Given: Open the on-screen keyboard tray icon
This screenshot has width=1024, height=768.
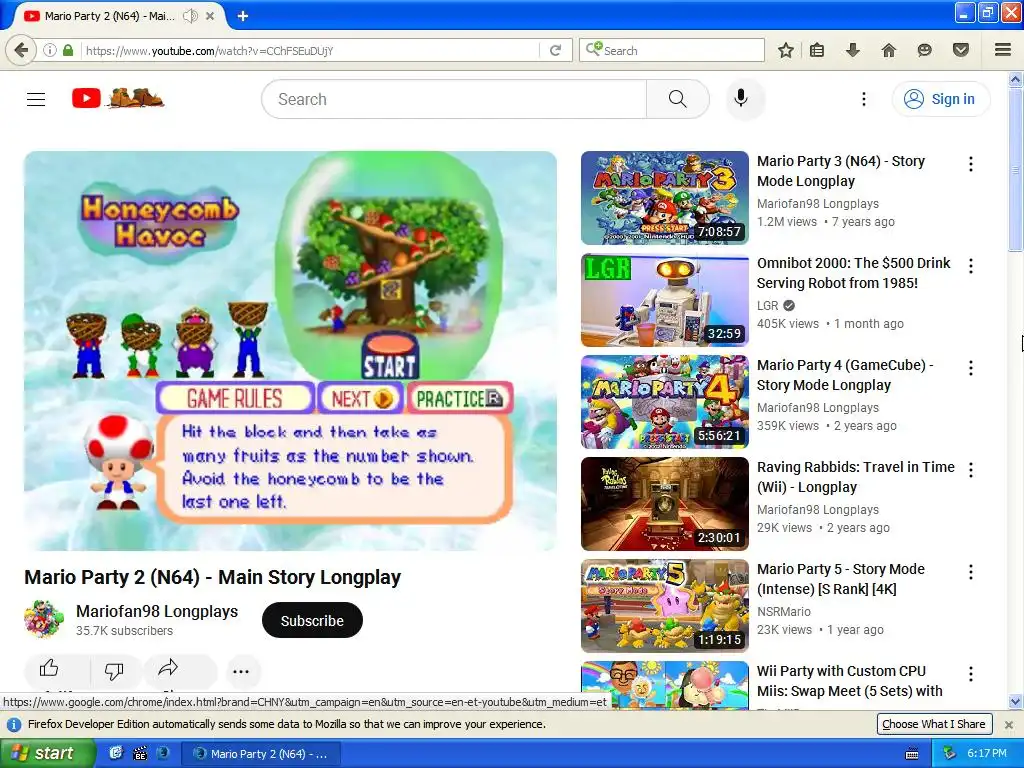Looking at the screenshot, I should [x=912, y=754].
